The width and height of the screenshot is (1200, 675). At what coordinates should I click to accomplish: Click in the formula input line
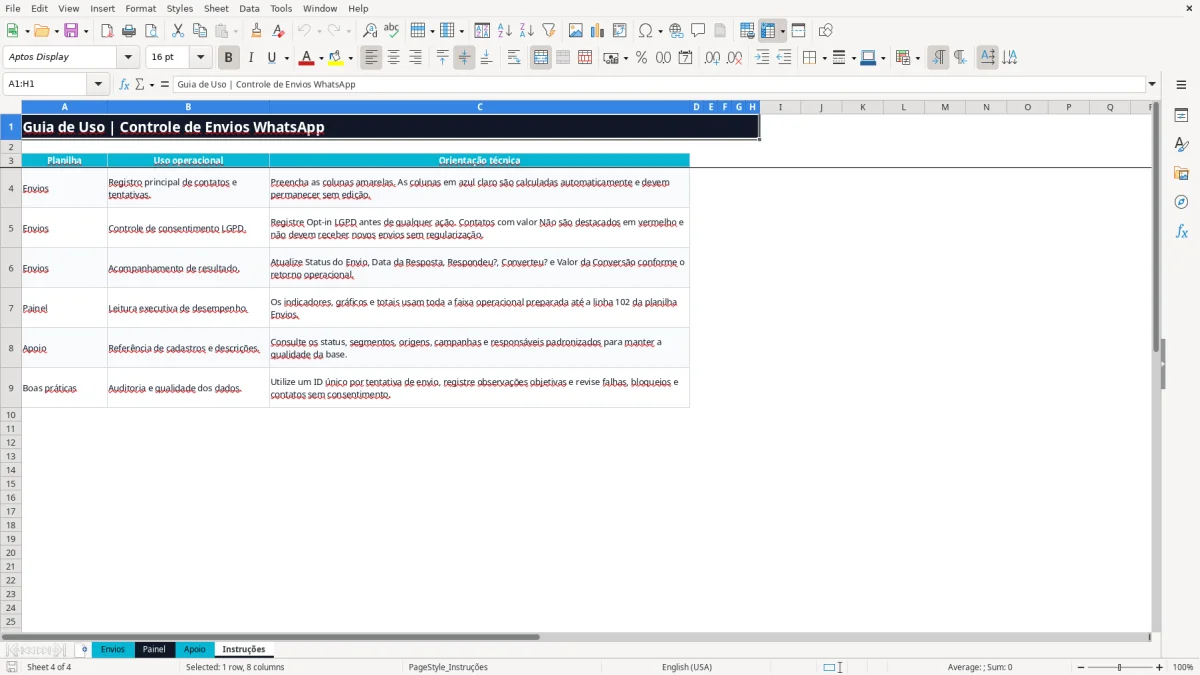click(658, 84)
